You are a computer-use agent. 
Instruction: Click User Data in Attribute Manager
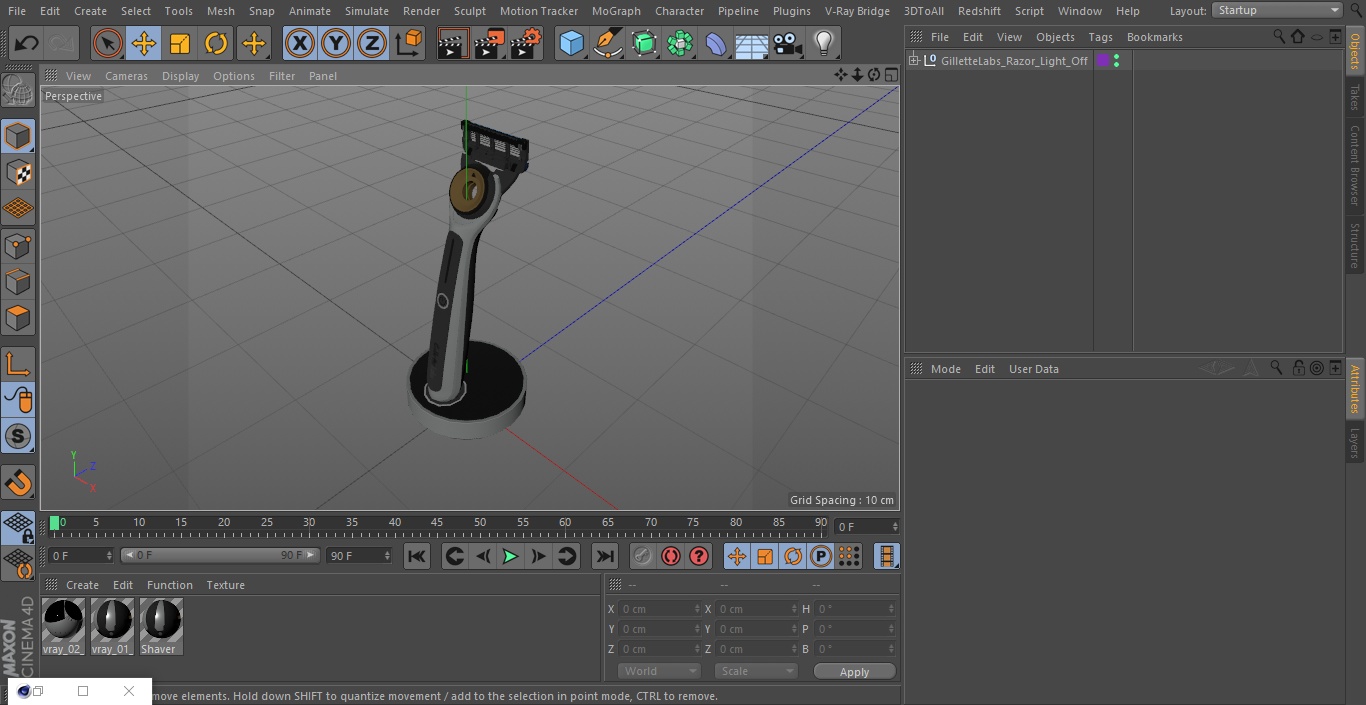point(1033,369)
